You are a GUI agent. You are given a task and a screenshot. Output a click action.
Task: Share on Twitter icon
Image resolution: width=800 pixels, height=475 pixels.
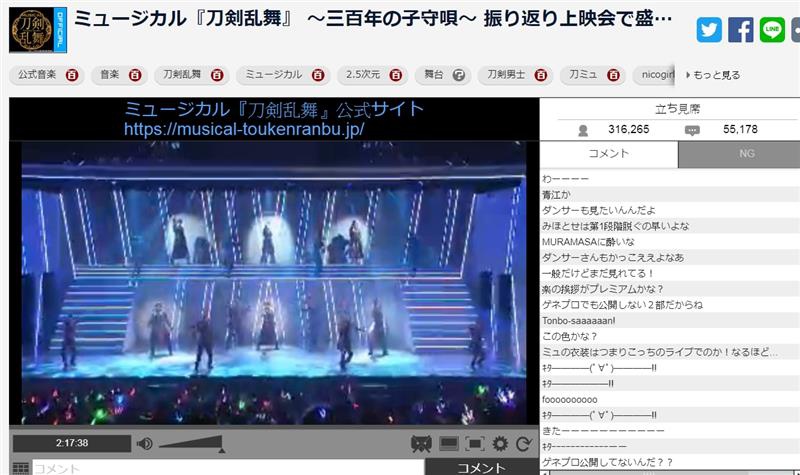pos(709,30)
